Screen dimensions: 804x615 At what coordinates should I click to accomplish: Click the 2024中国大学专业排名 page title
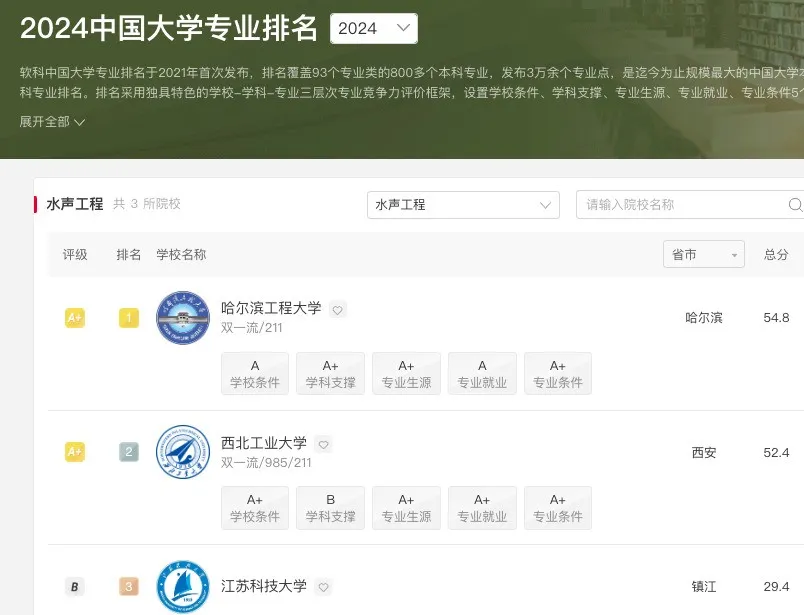tap(169, 28)
